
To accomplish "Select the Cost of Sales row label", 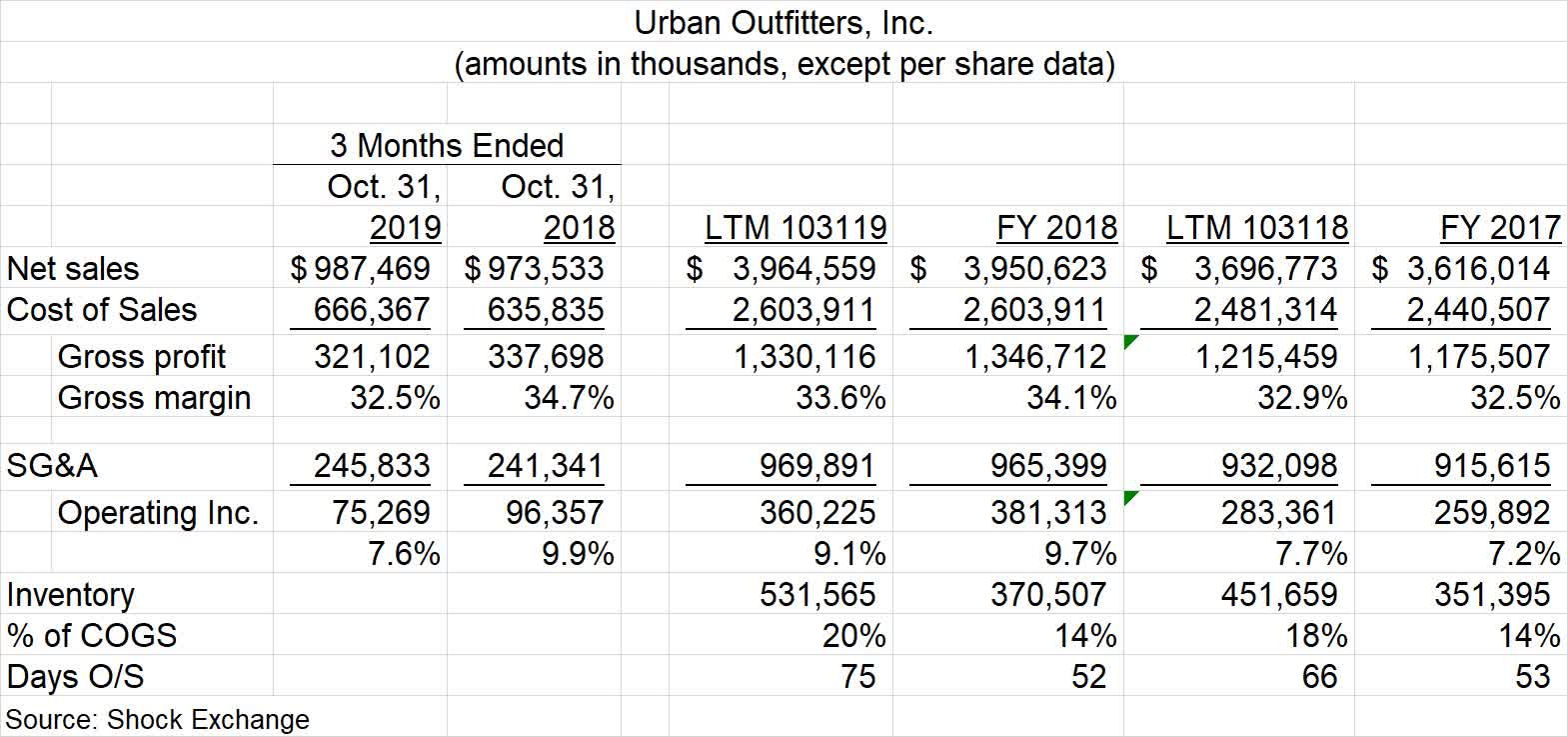I will tap(102, 310).
